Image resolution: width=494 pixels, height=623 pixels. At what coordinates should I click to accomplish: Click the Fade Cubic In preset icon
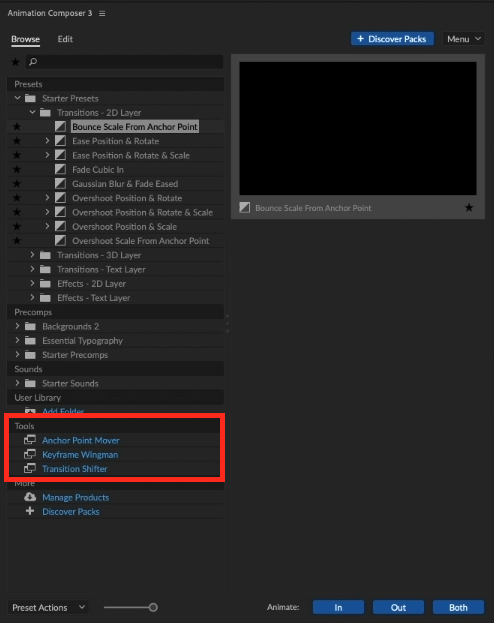point(60,169)
